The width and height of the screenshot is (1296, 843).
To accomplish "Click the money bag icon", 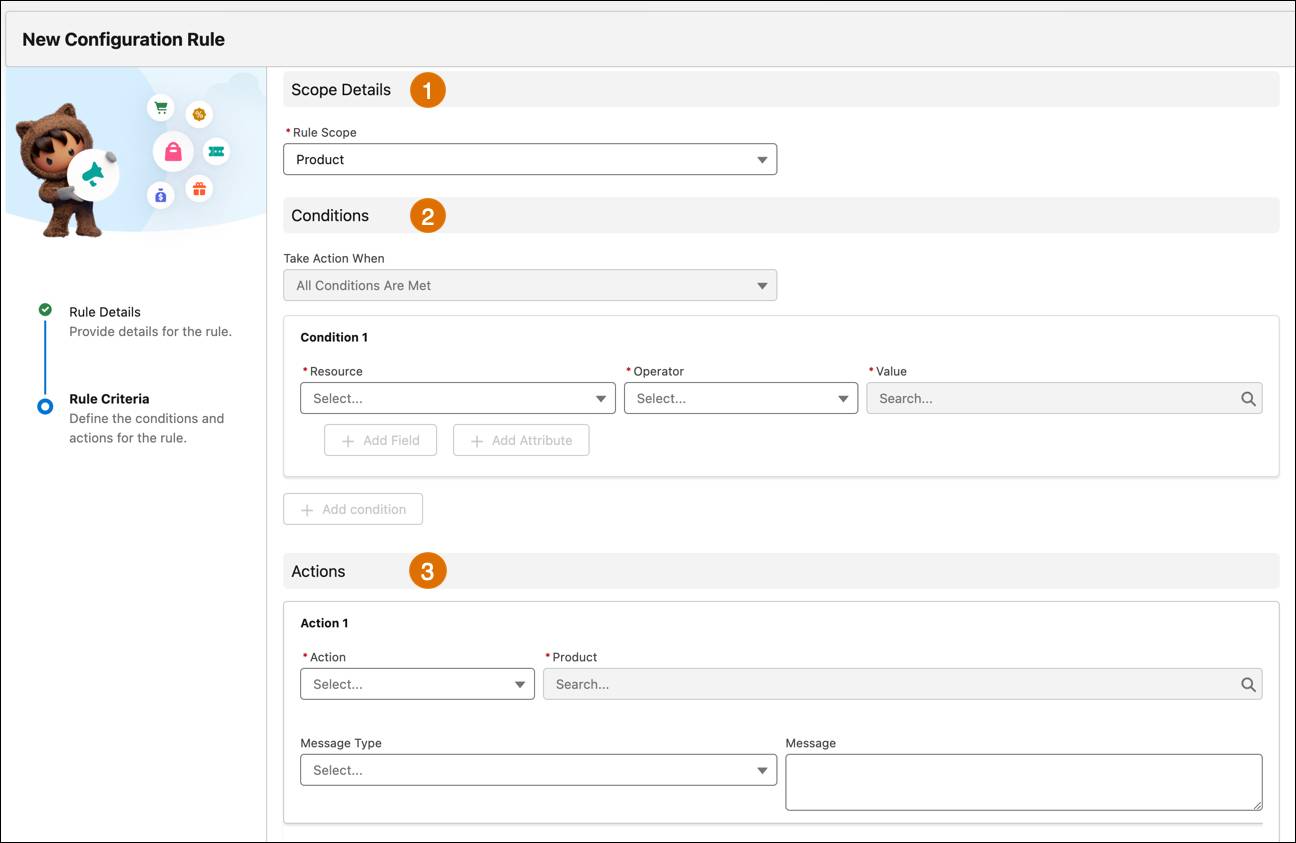I will click(160, 195).
